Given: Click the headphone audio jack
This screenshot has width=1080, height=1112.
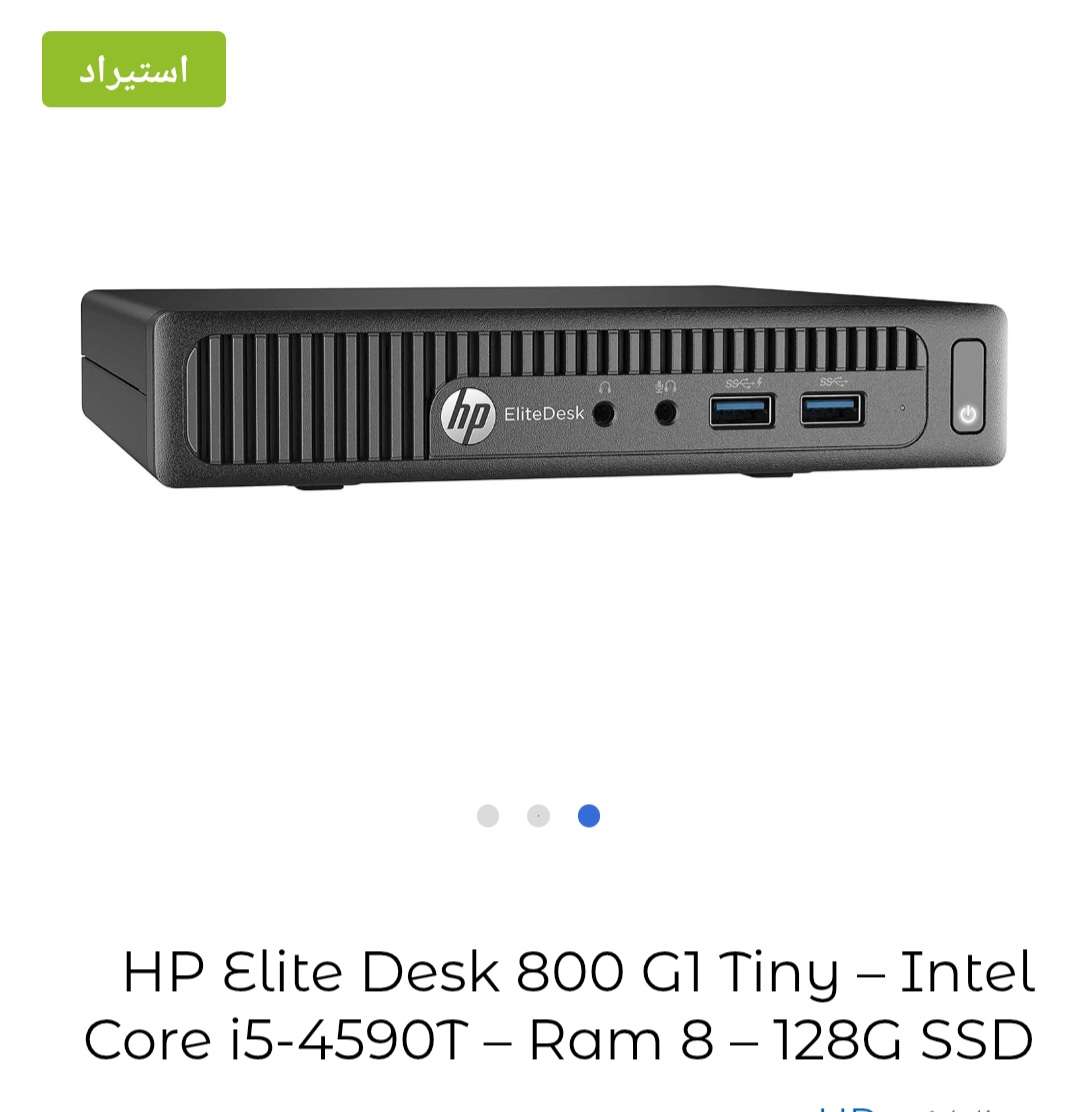Looking at the screenshot, I should (x=603, y=414).
